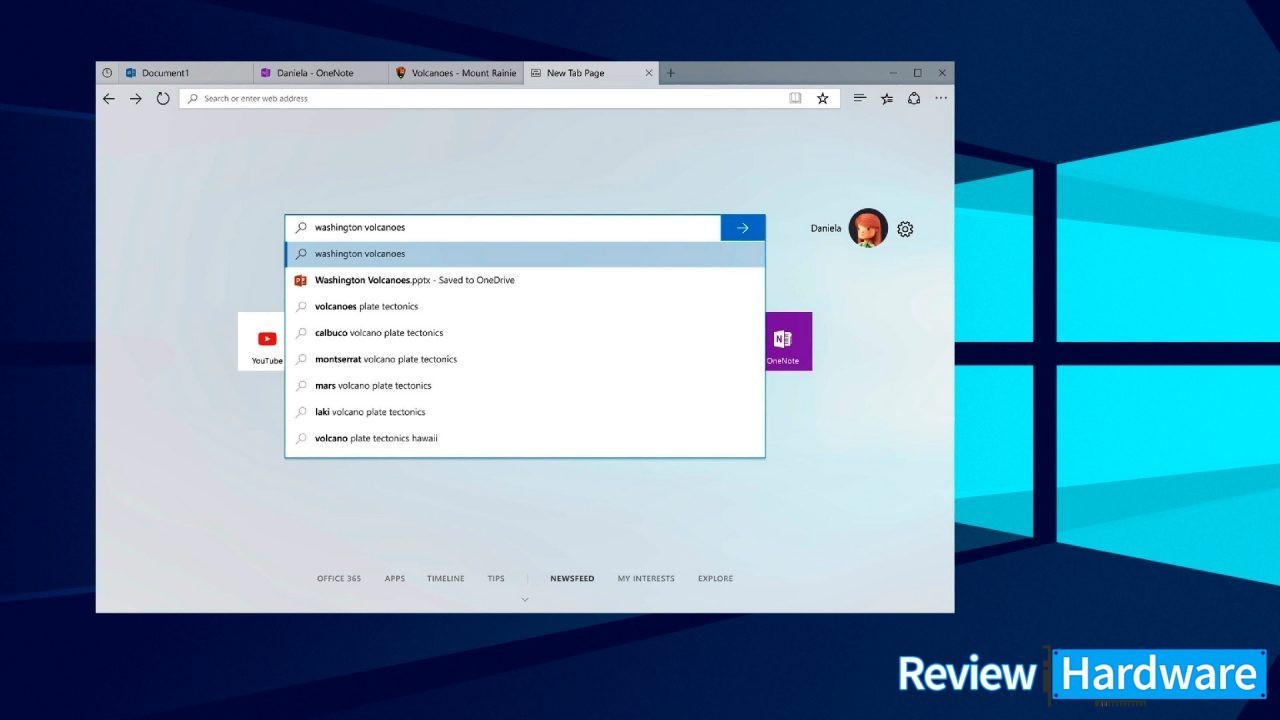Choose 'mars volcano plate tectonics' suggestion

tap(525, 385)
